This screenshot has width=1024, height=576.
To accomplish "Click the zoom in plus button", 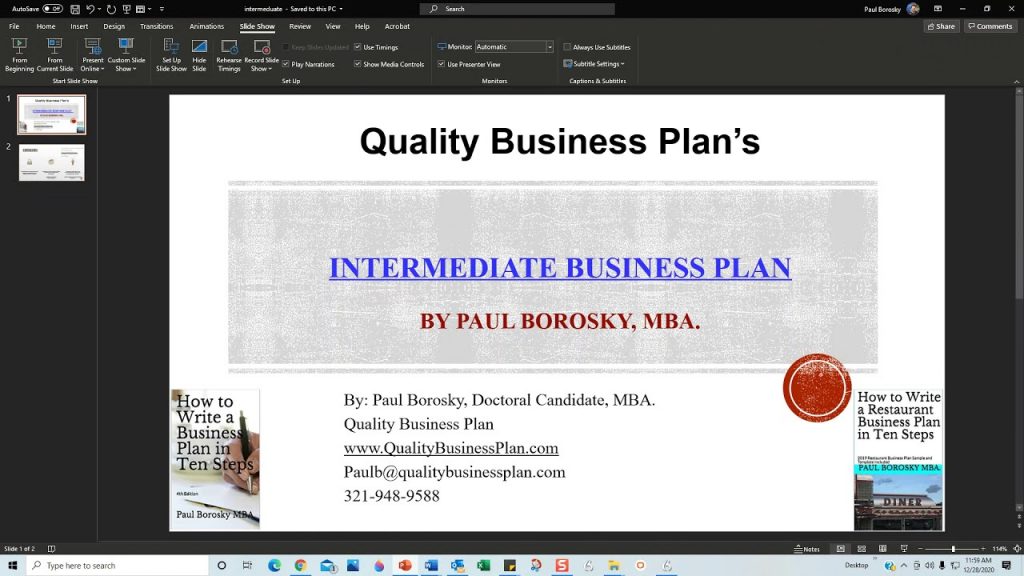I will pos(983,549).
